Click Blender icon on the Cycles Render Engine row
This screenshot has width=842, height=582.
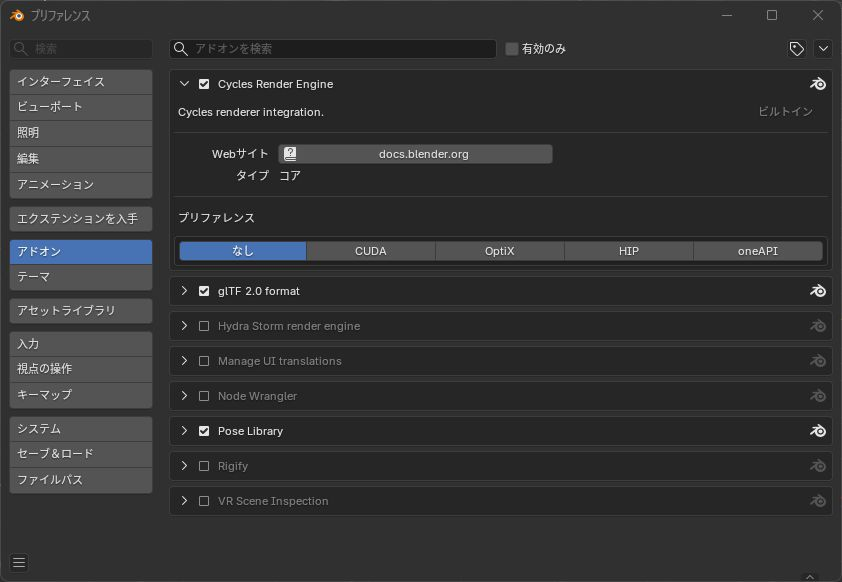(818, 84)
